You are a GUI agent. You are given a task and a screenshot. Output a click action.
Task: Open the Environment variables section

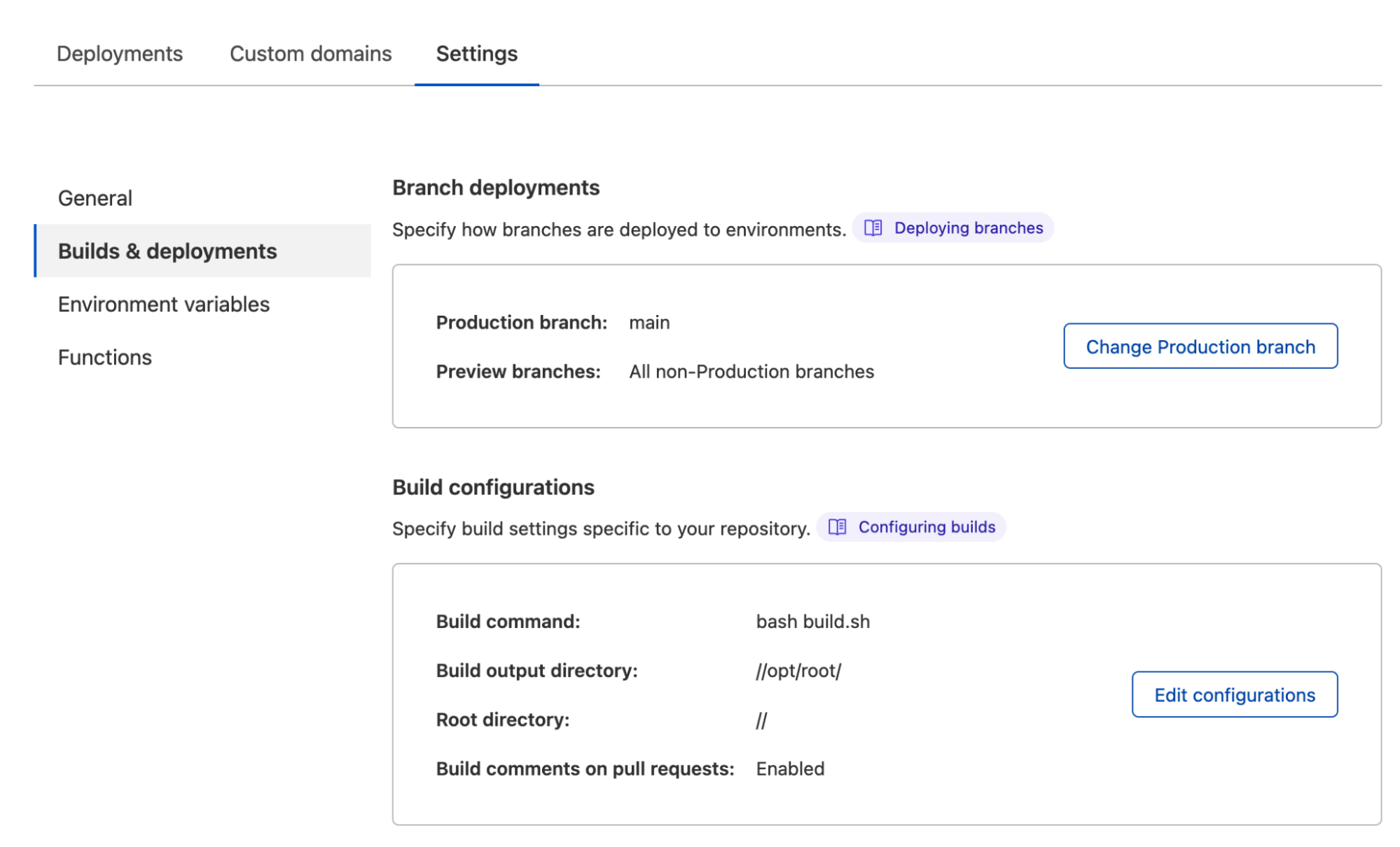(163, 304)
